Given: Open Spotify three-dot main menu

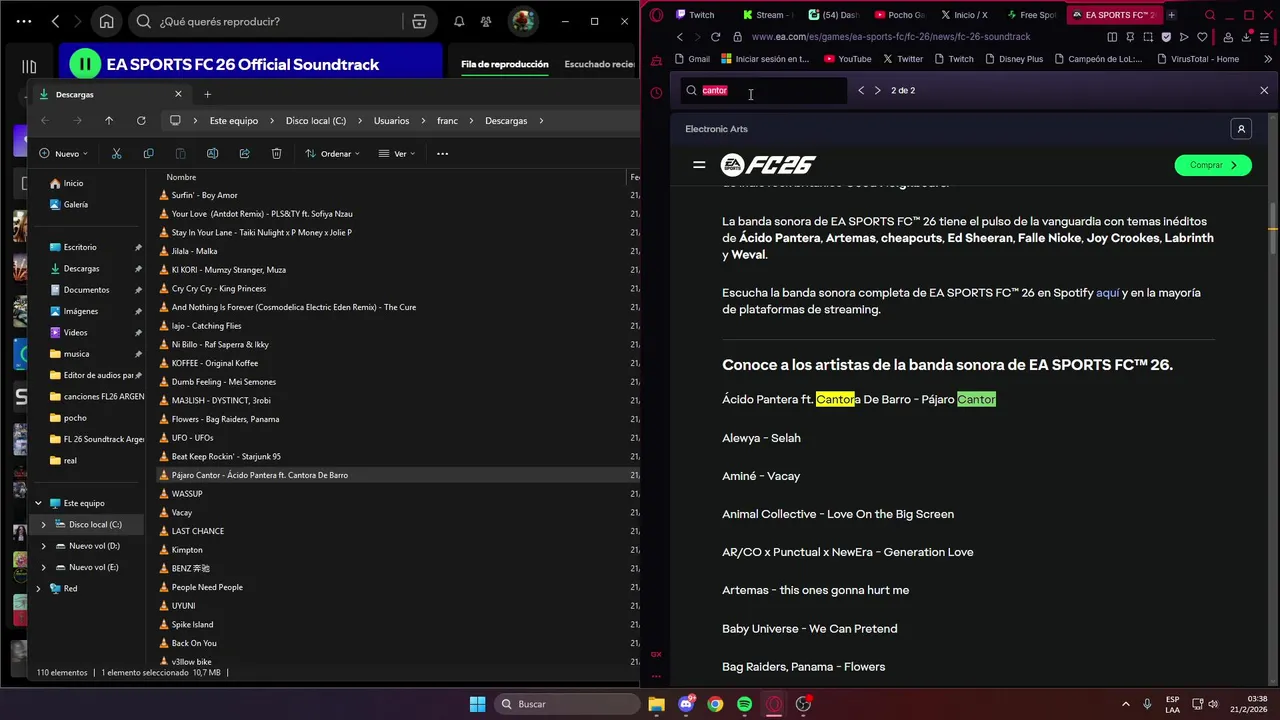Looking at the screenshot, I should pos(24,21).
